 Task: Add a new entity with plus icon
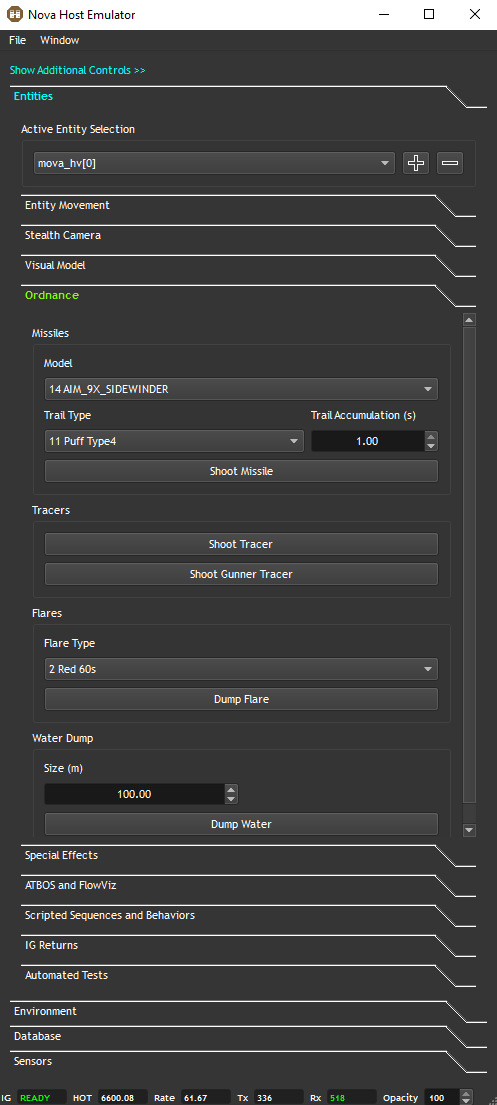(416, 163)
